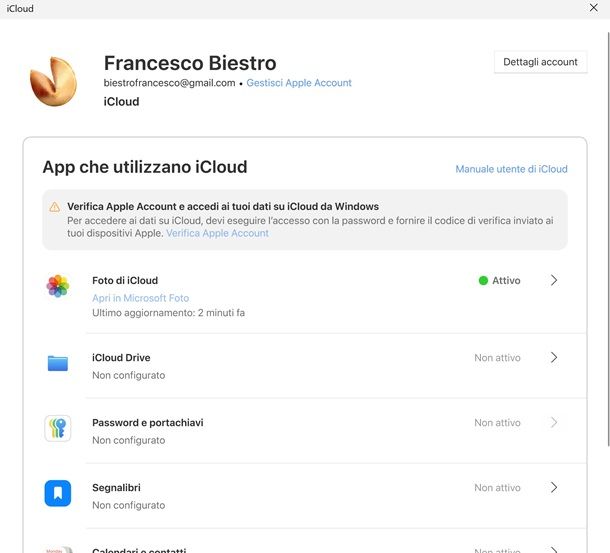Open Manuale utente di iCloud link
The image size is (610, 553).
point(511,169)
